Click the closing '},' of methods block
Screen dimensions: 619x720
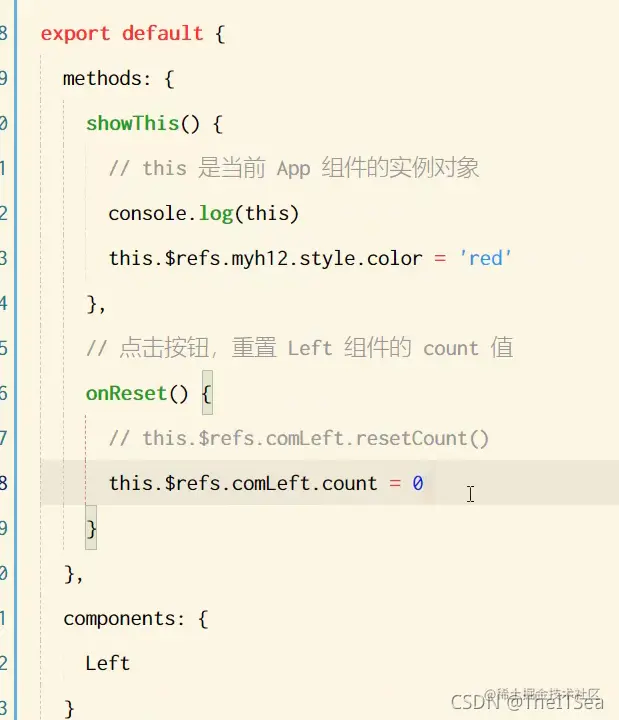pyautogui.click(x=73, y=574)
